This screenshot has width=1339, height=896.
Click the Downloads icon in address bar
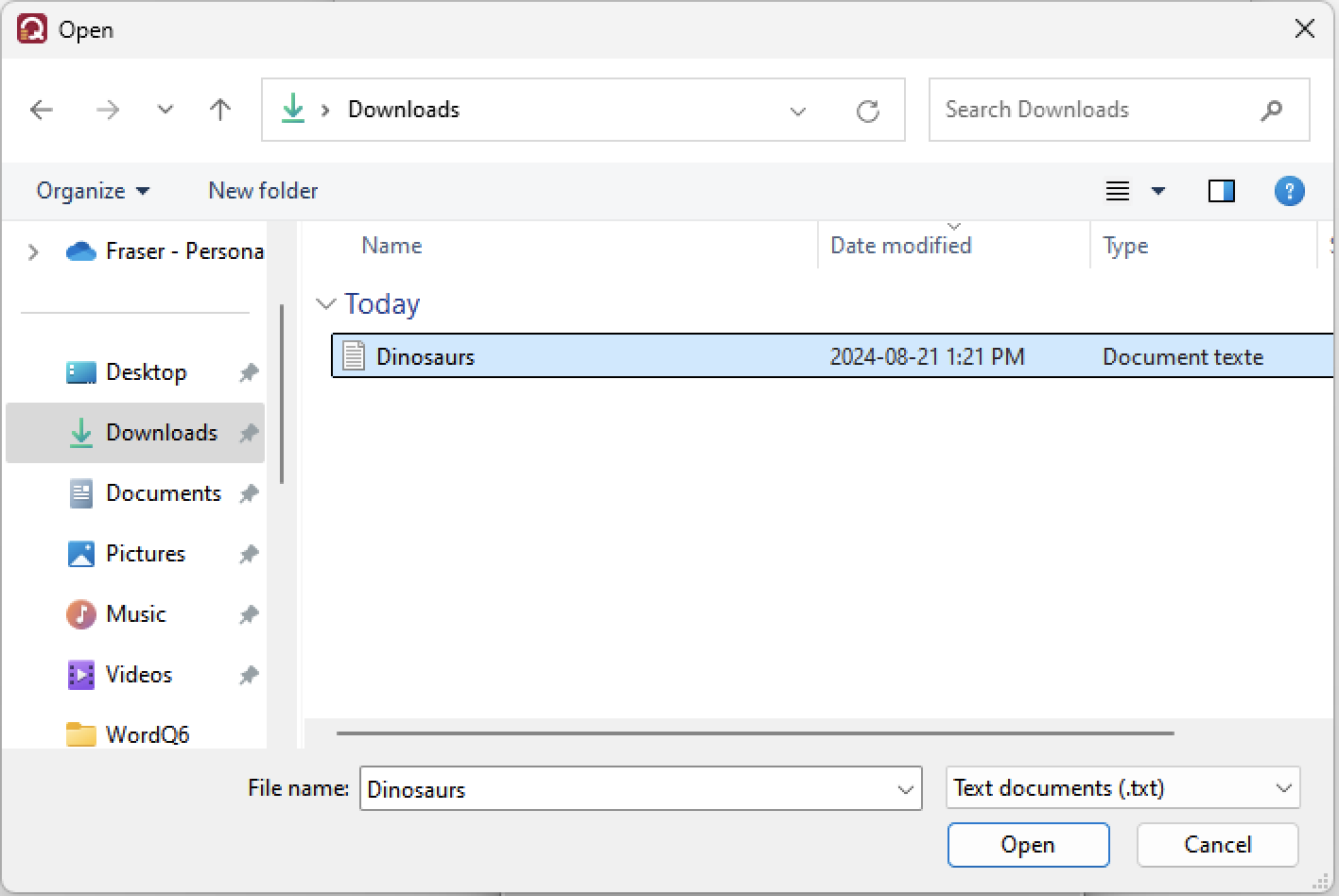coord(293,109)
